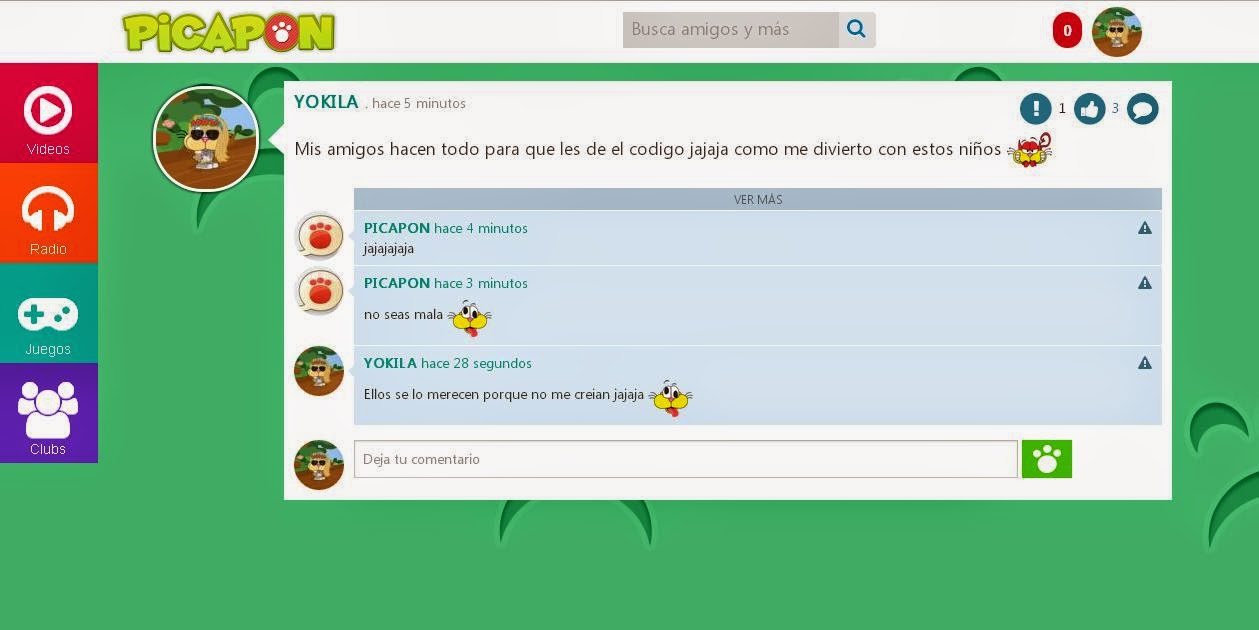This screenshot has height=630, width=1259.
Task: Select the Videos icon in the left sidebar
Action: pos(48,112)
